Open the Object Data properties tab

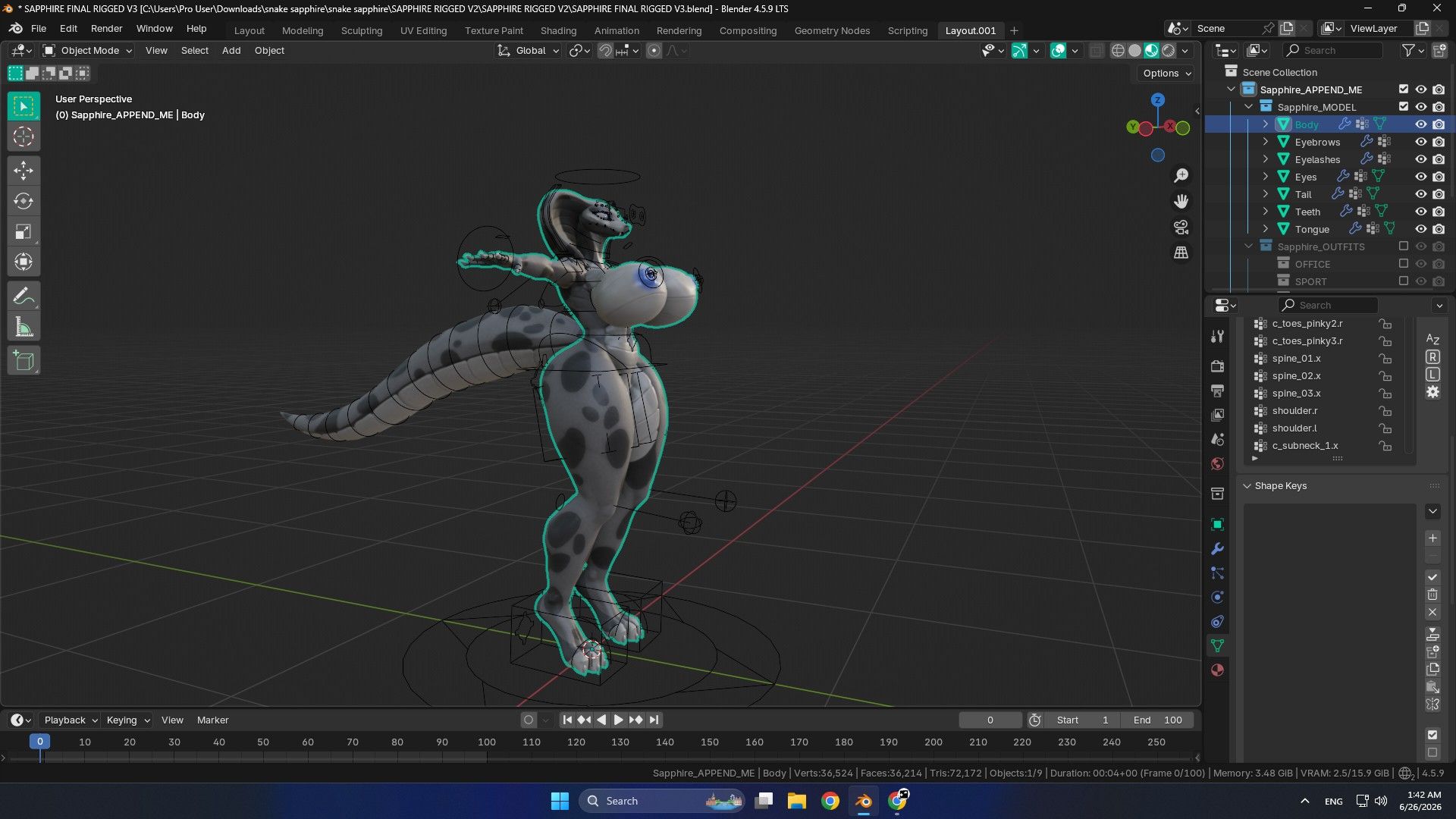pyautogui.click(x=1217, y=646)
